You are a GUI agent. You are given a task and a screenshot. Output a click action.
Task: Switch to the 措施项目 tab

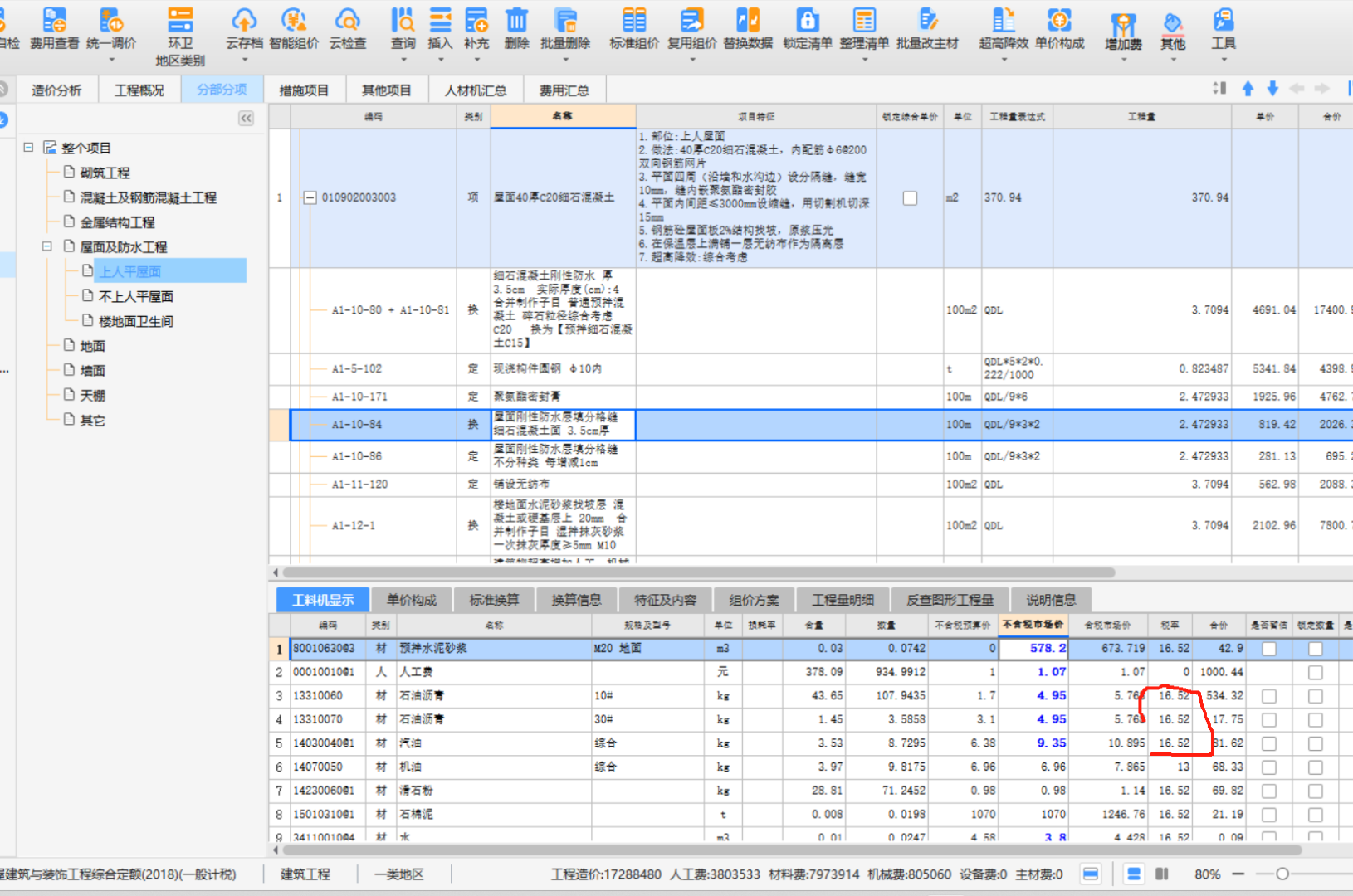coord(304,90)
